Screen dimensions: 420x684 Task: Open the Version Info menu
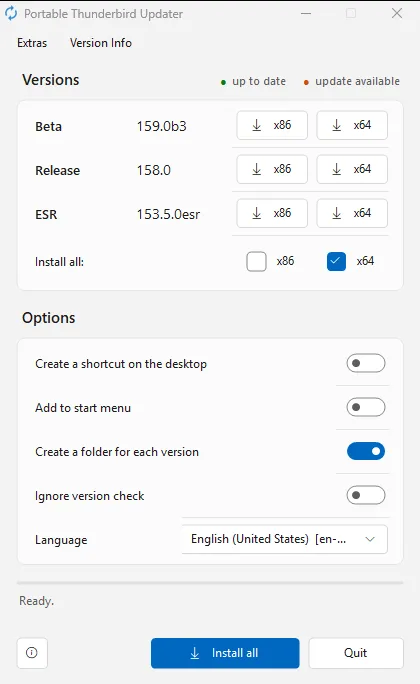coord(101,43)
